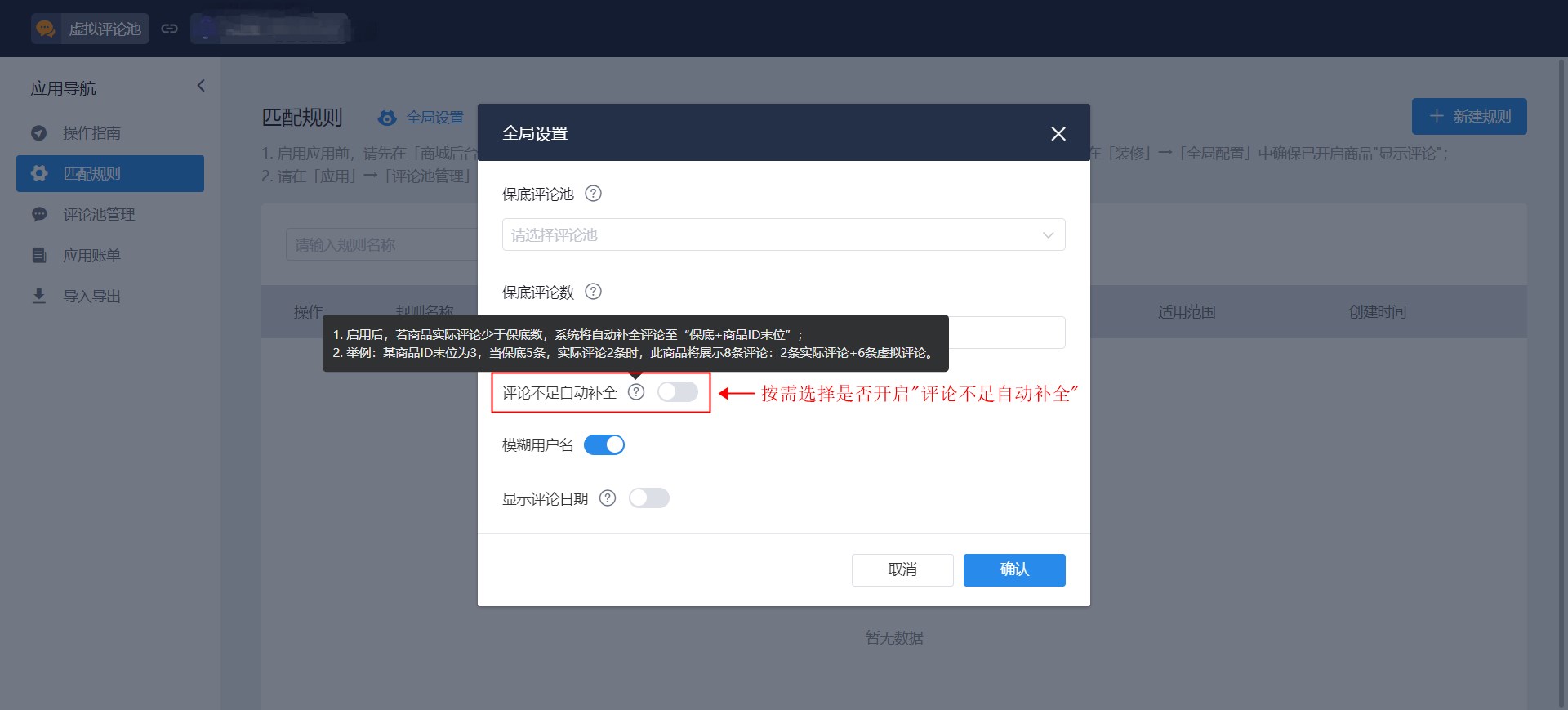Click the 确认 button
This screenshot has width=1568, height=710.
[1014, 569]
